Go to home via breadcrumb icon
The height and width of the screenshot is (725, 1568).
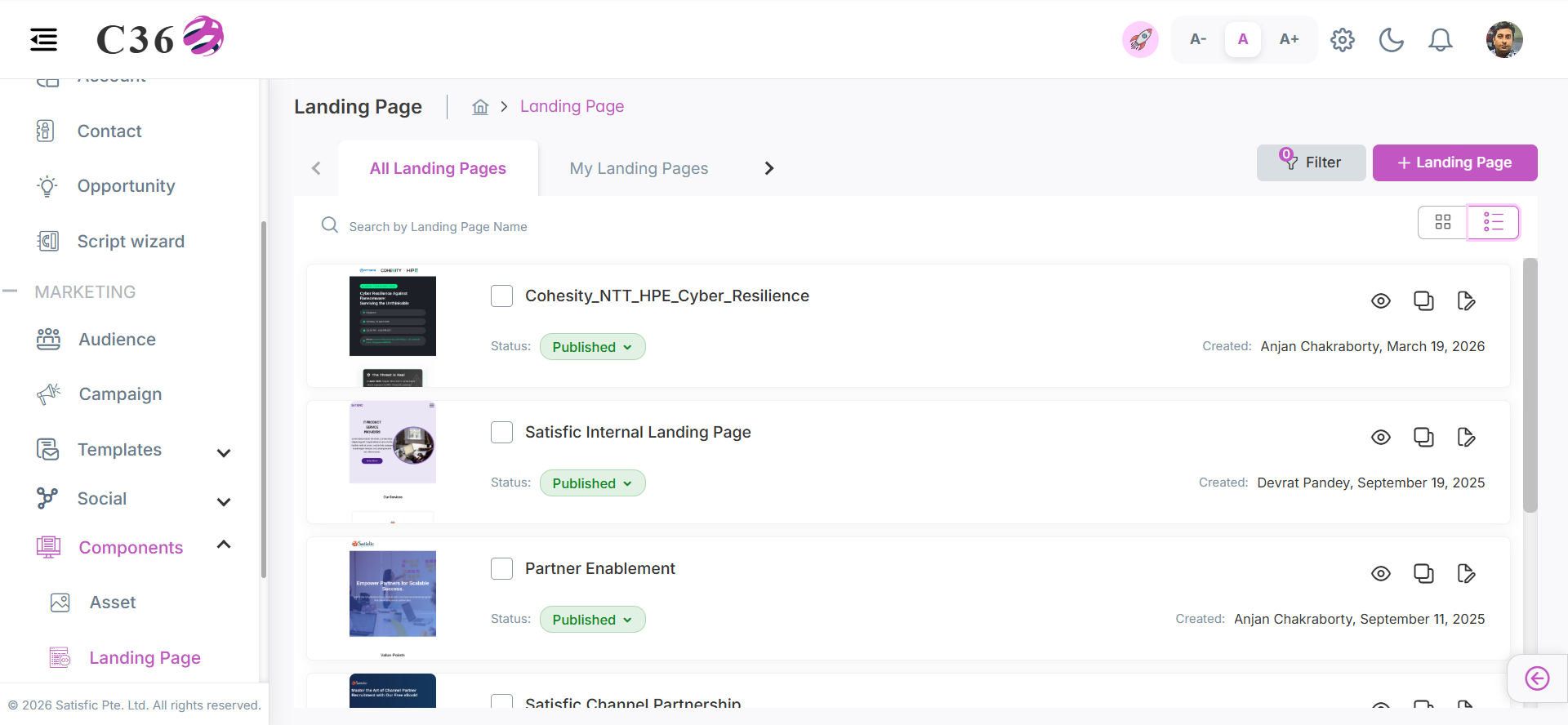click(x=480, y=106)
